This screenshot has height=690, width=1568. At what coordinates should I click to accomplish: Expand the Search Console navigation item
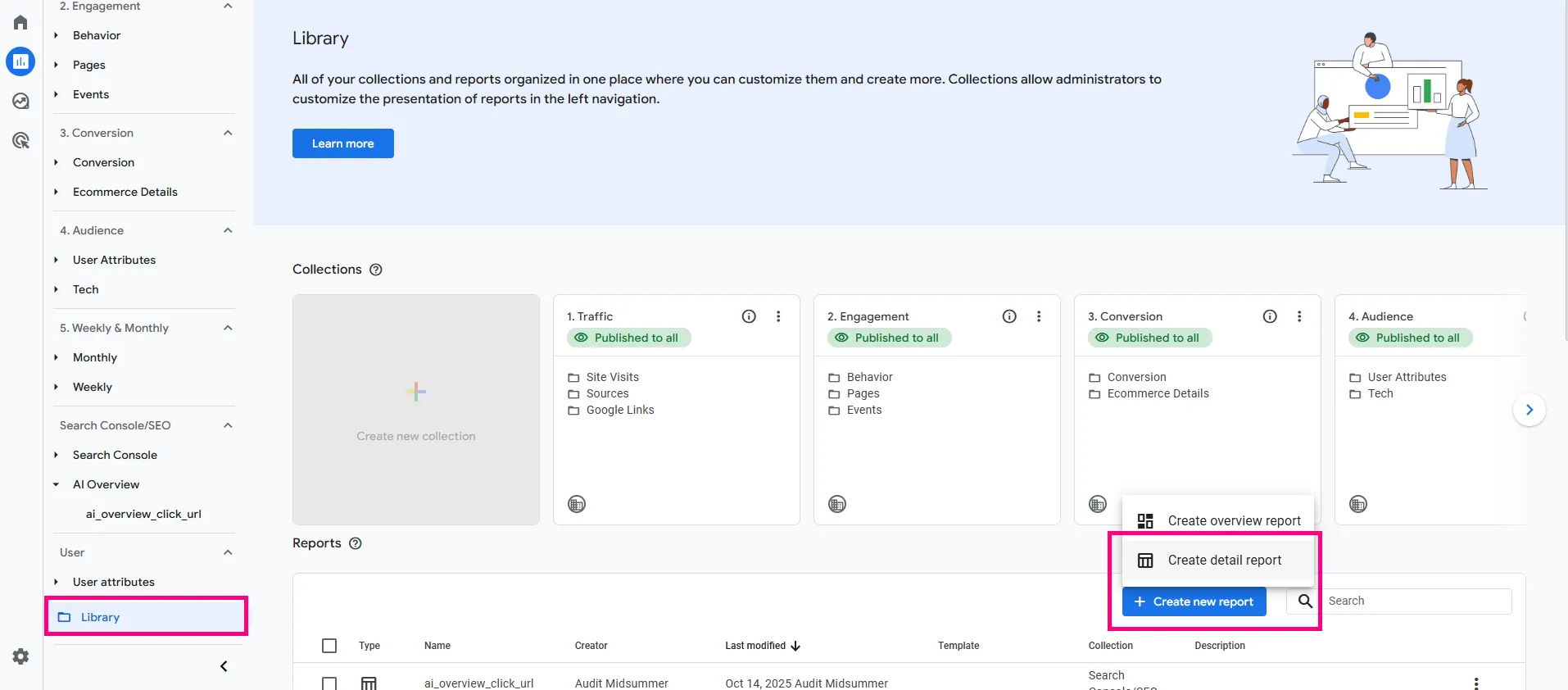(57, 455)
